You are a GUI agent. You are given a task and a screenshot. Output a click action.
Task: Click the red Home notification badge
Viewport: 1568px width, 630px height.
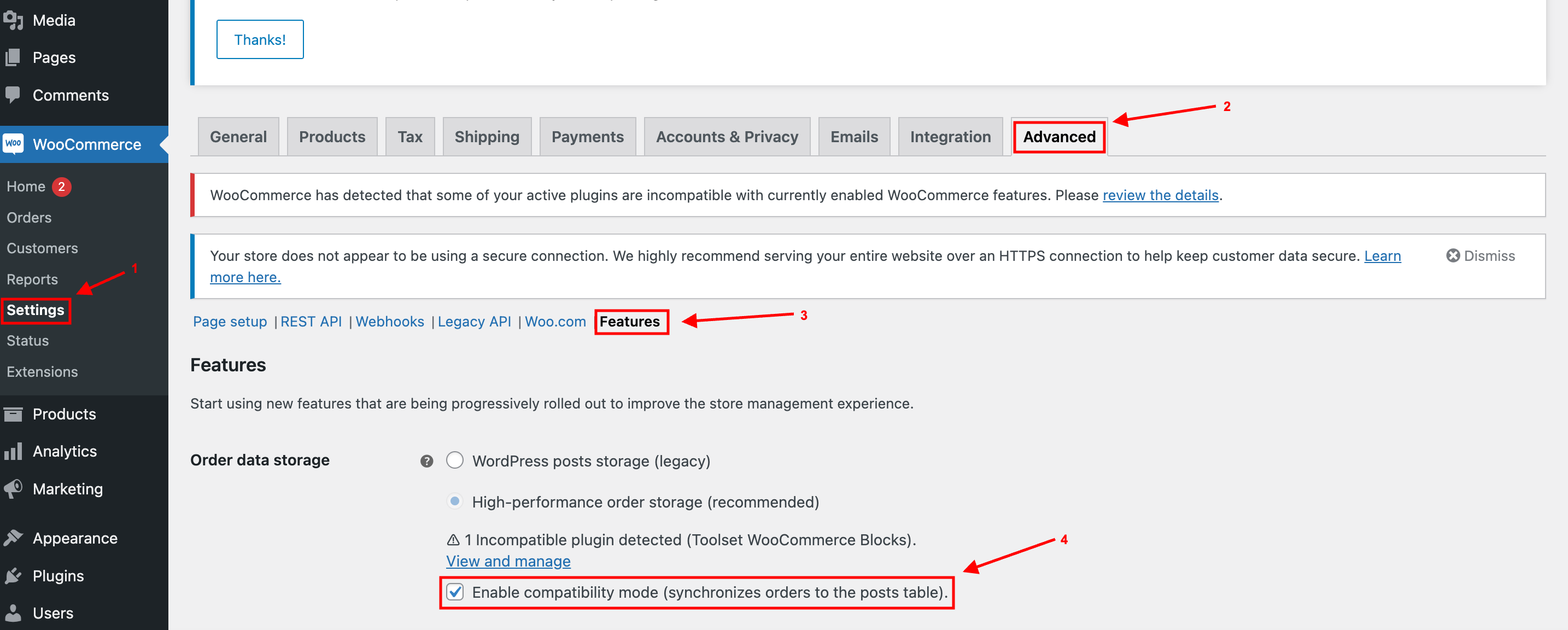coord(61,187)
